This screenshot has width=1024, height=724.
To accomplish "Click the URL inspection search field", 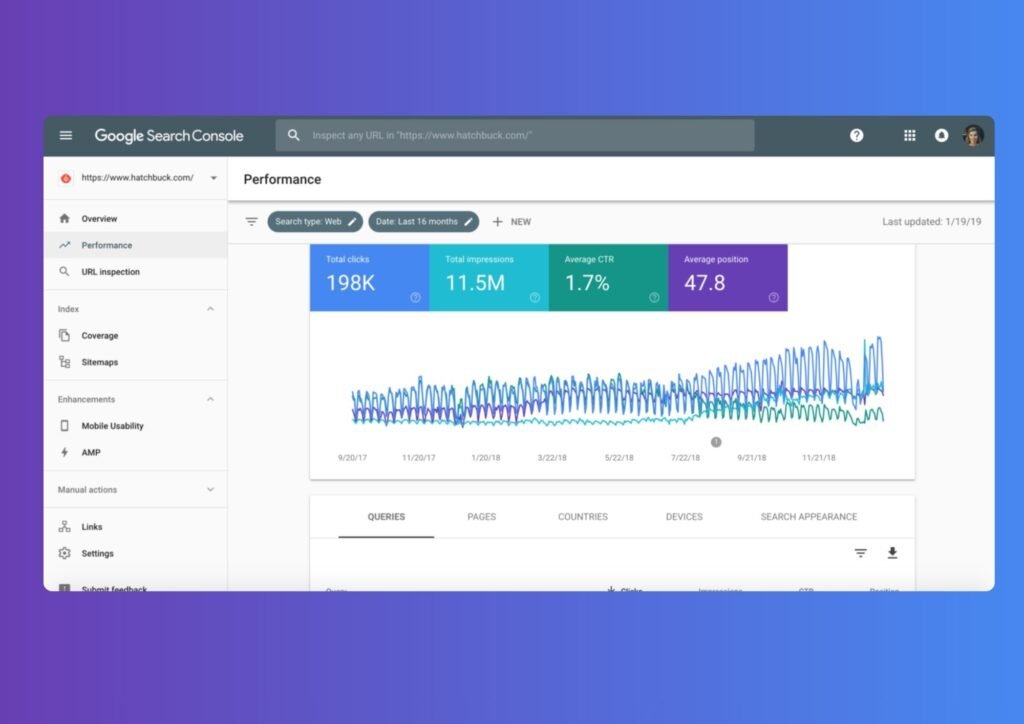I will [x=515, y=136].
